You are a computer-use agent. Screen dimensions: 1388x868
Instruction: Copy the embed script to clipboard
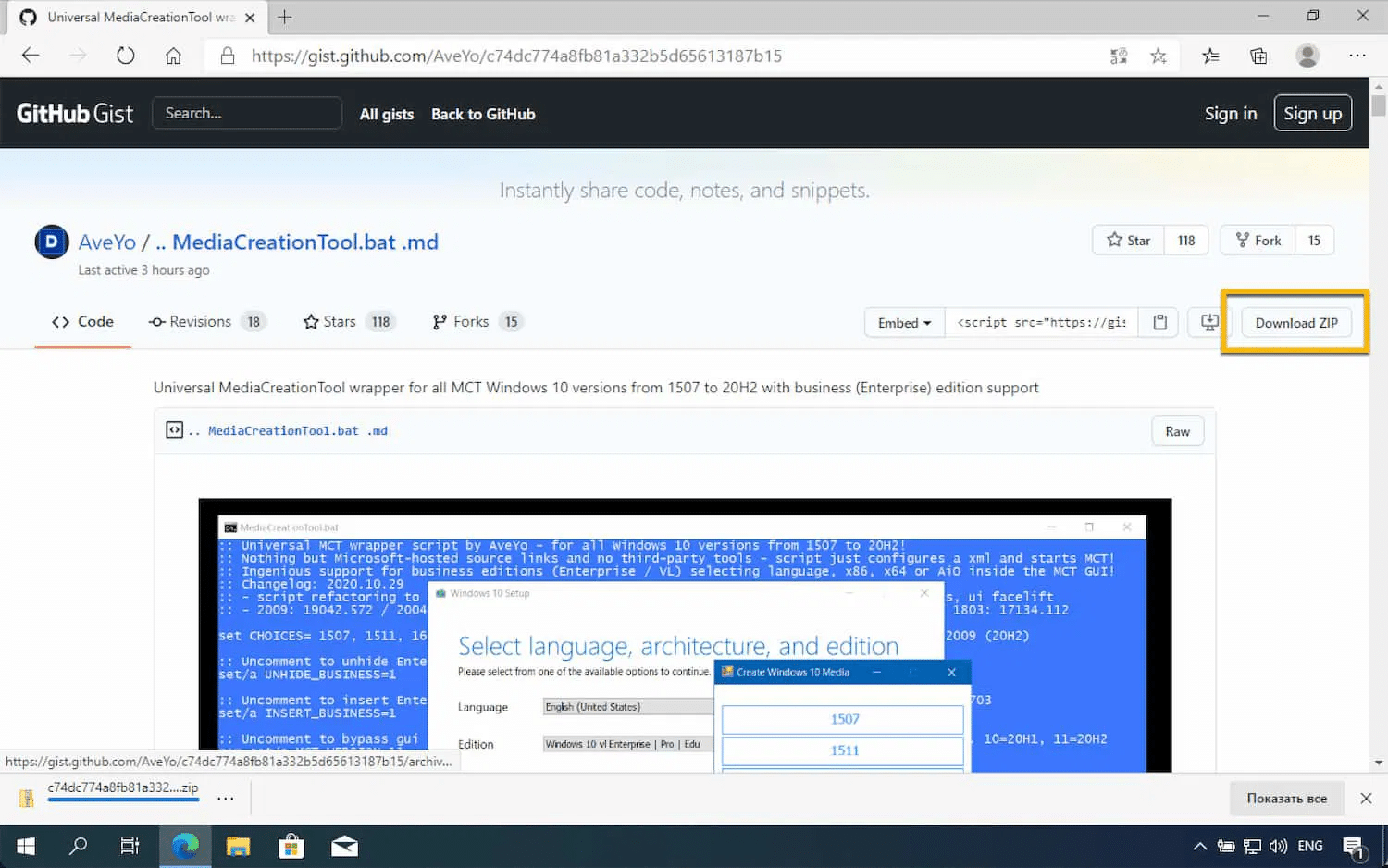coord(1159,322)
